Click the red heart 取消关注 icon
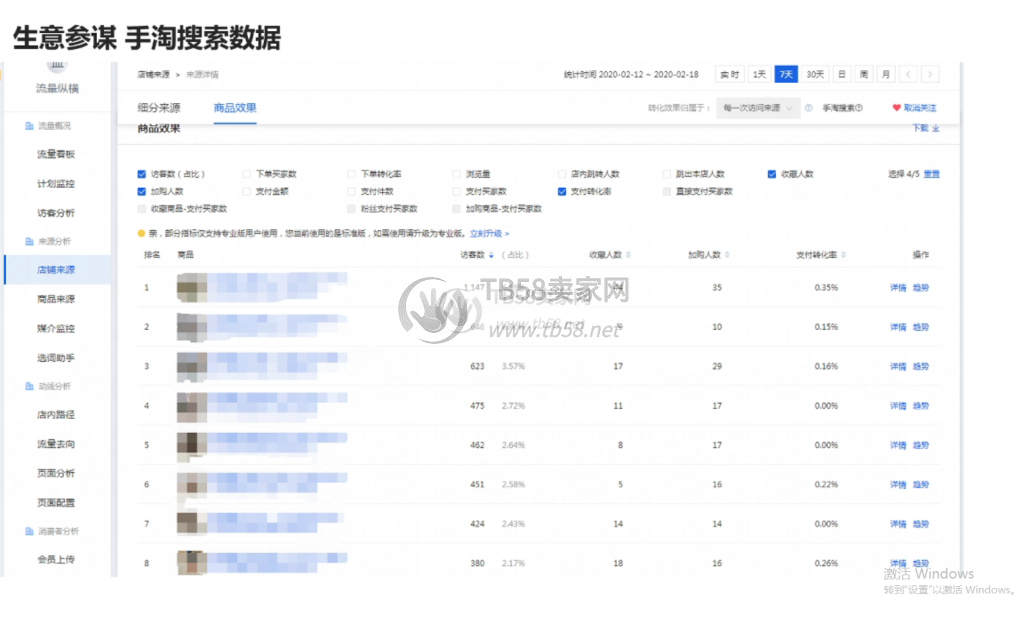Screen dimensions: 1024x621 (896, 108)
